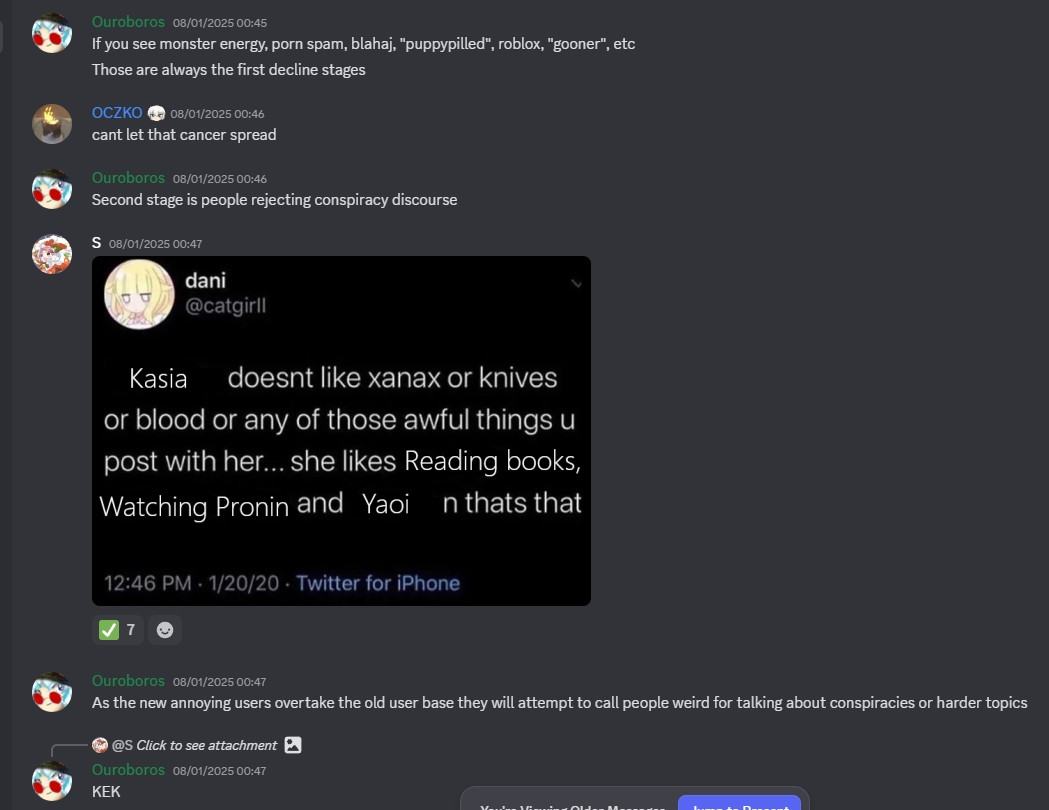Click the attachment image icon in reply
Image resolution: width=1049 pixels, height=810 pixels.
click(292, 745)
